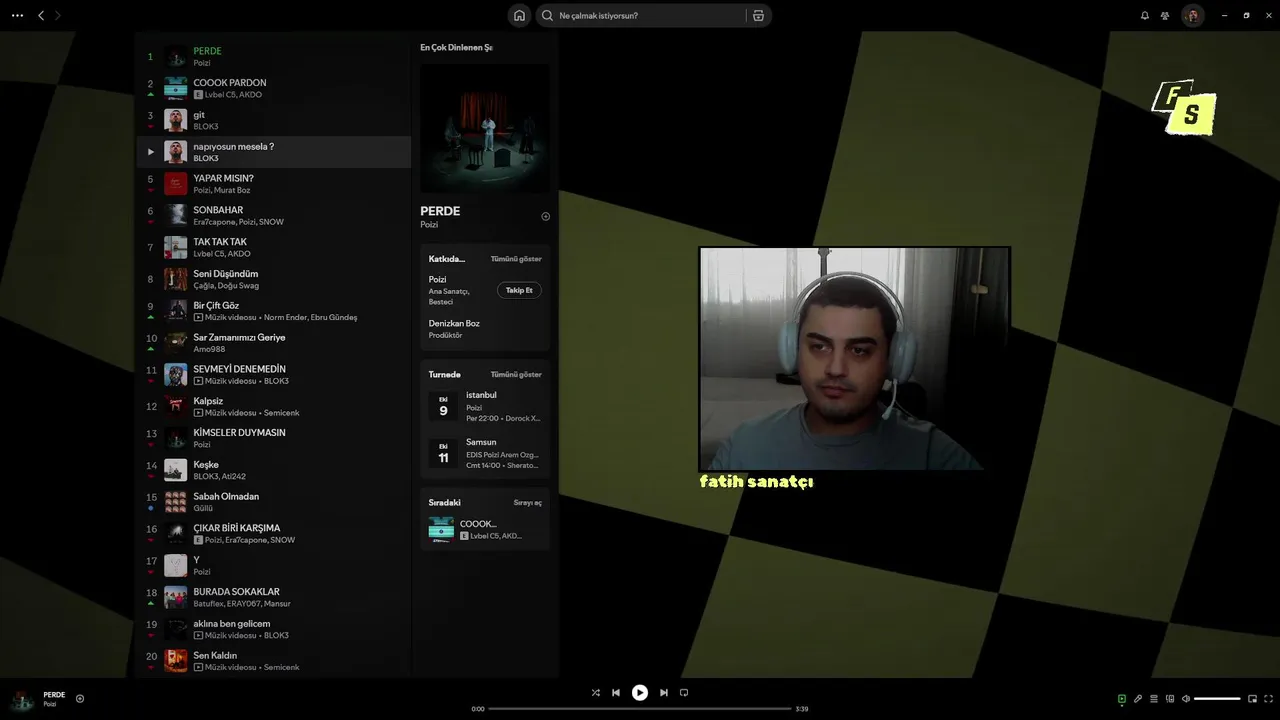This screenshot has width=1280, height=720.
Task: Open the İstanbul Eki 9 concert
Action: coord(485,406)
